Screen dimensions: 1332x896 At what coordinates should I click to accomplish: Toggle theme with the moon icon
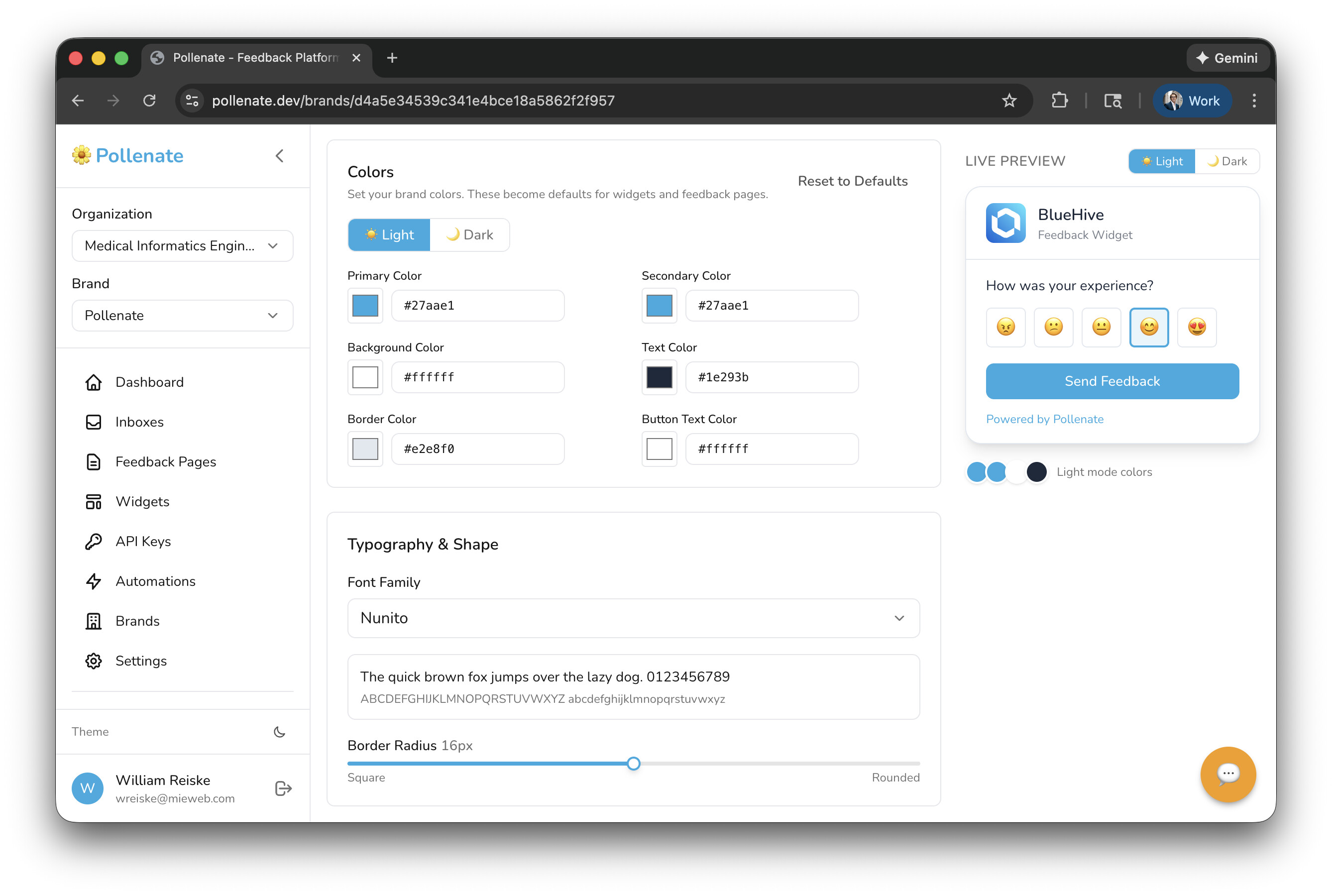[x=279, y=732]
